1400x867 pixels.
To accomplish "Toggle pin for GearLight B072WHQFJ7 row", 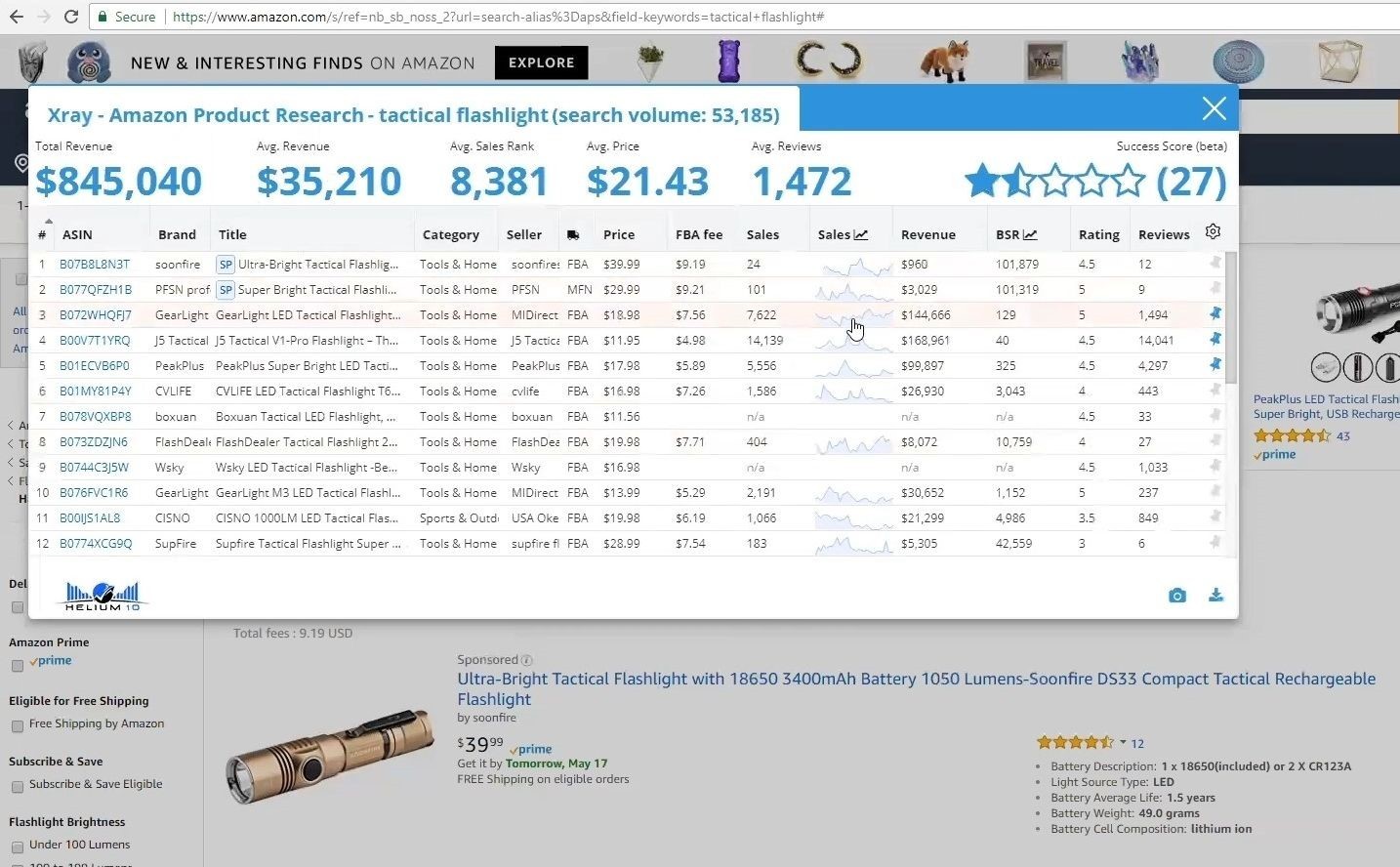I will (x=1215, y=314).
